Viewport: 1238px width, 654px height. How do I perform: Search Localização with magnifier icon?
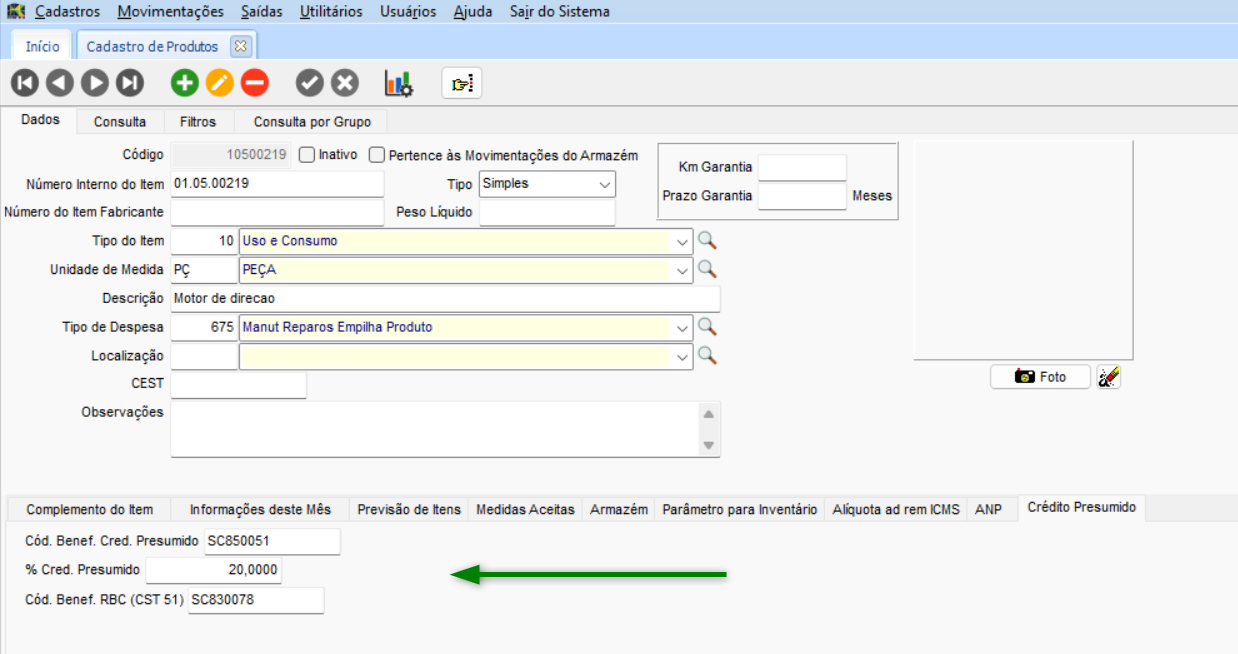[x=707, y=355]
